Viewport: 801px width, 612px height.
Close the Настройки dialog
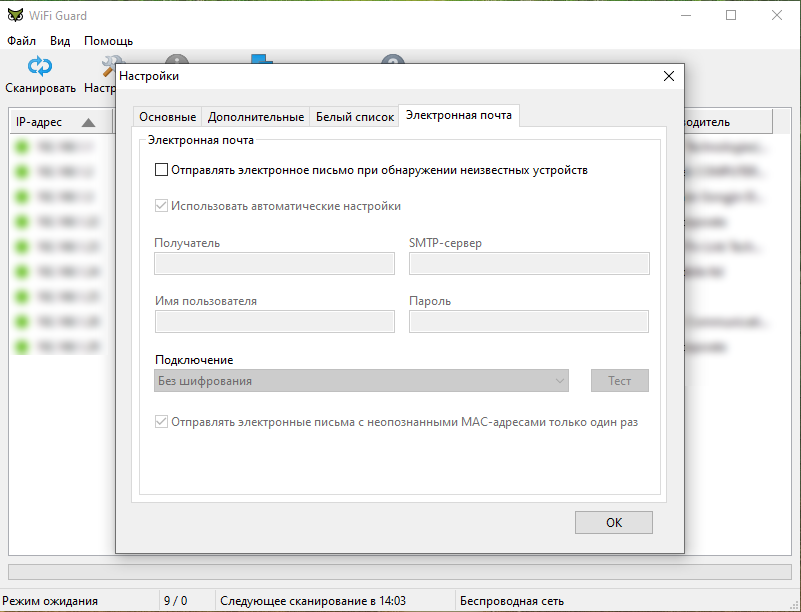[669, 76]
